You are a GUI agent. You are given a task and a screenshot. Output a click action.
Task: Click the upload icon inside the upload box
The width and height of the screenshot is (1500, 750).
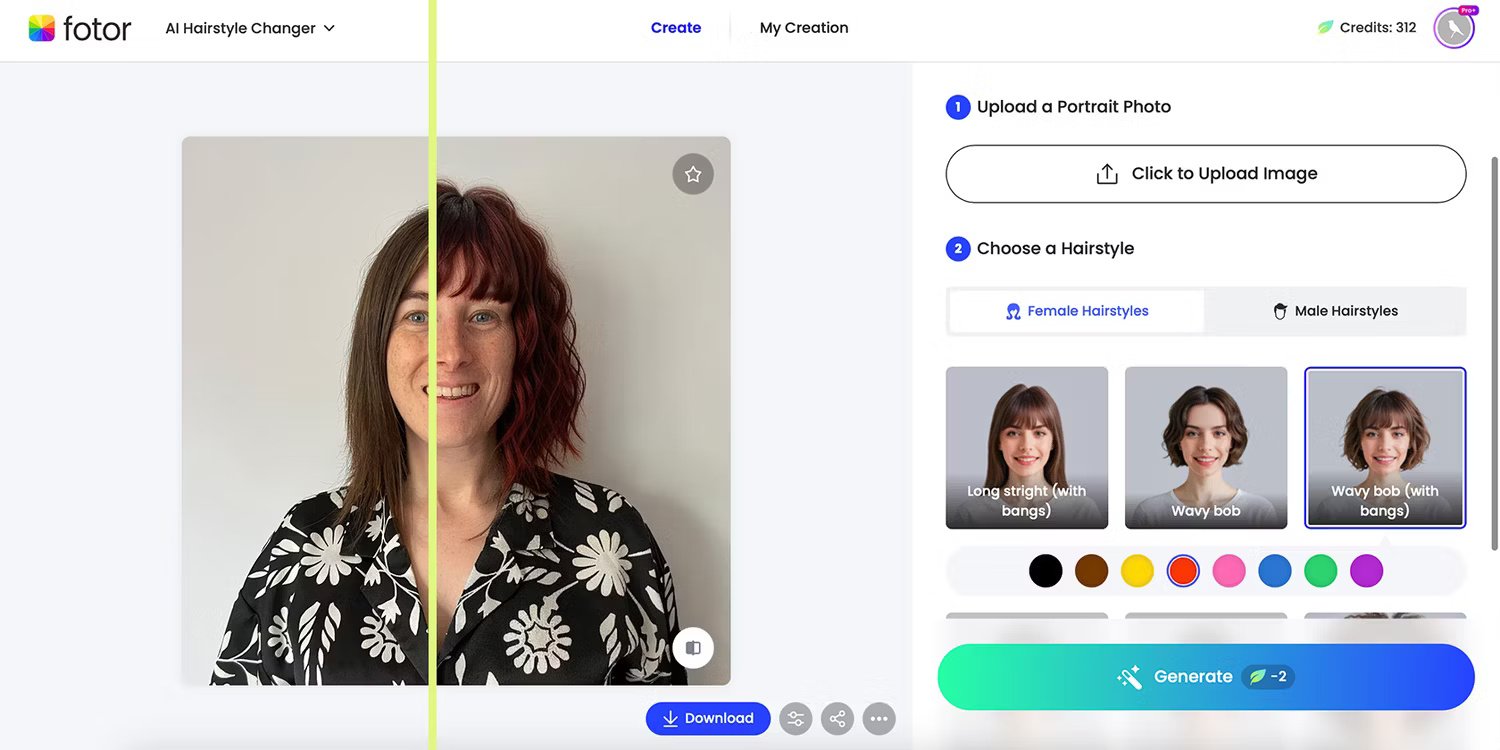1107,172
